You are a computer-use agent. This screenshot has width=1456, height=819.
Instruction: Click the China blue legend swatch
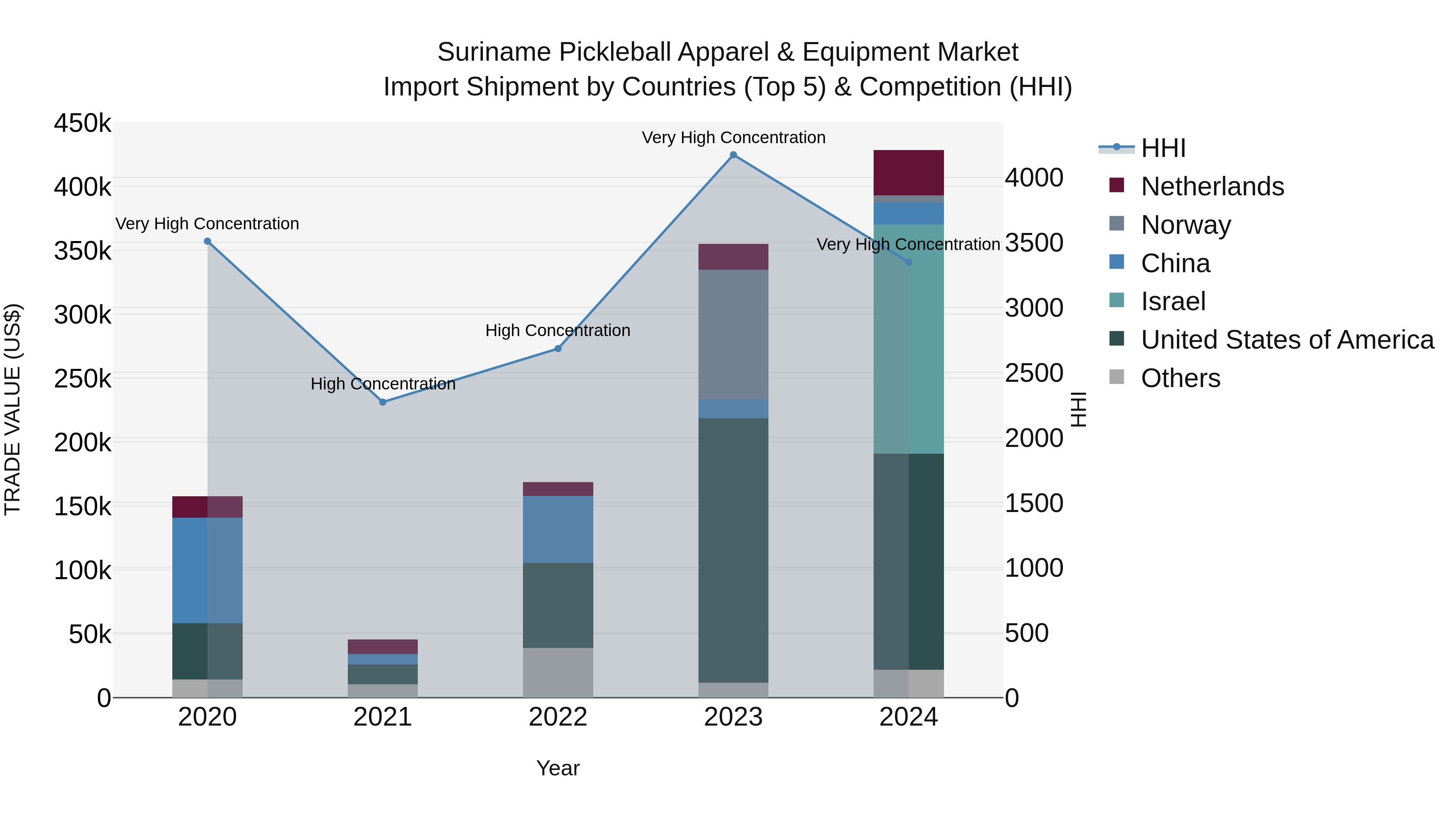click(x=1117, y=262)
